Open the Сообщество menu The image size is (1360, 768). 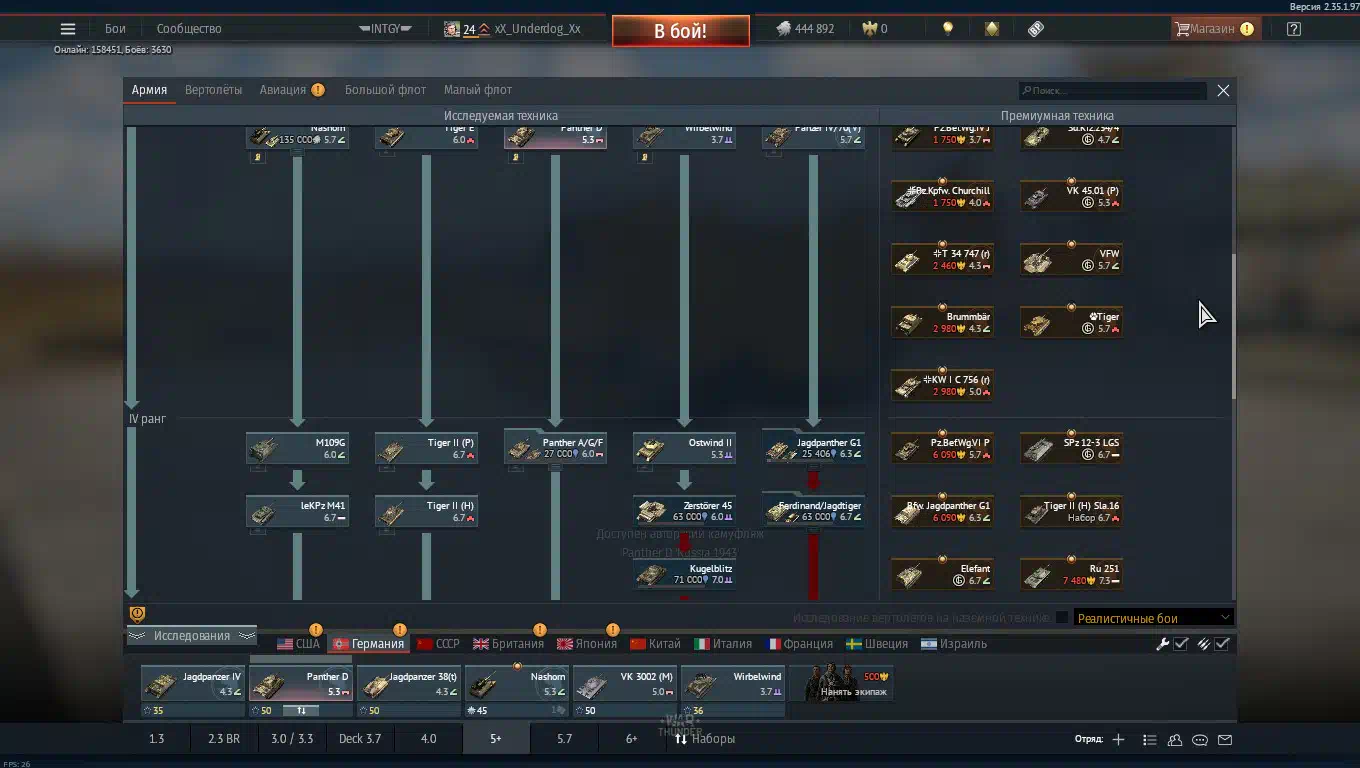[x=189, y=29]
